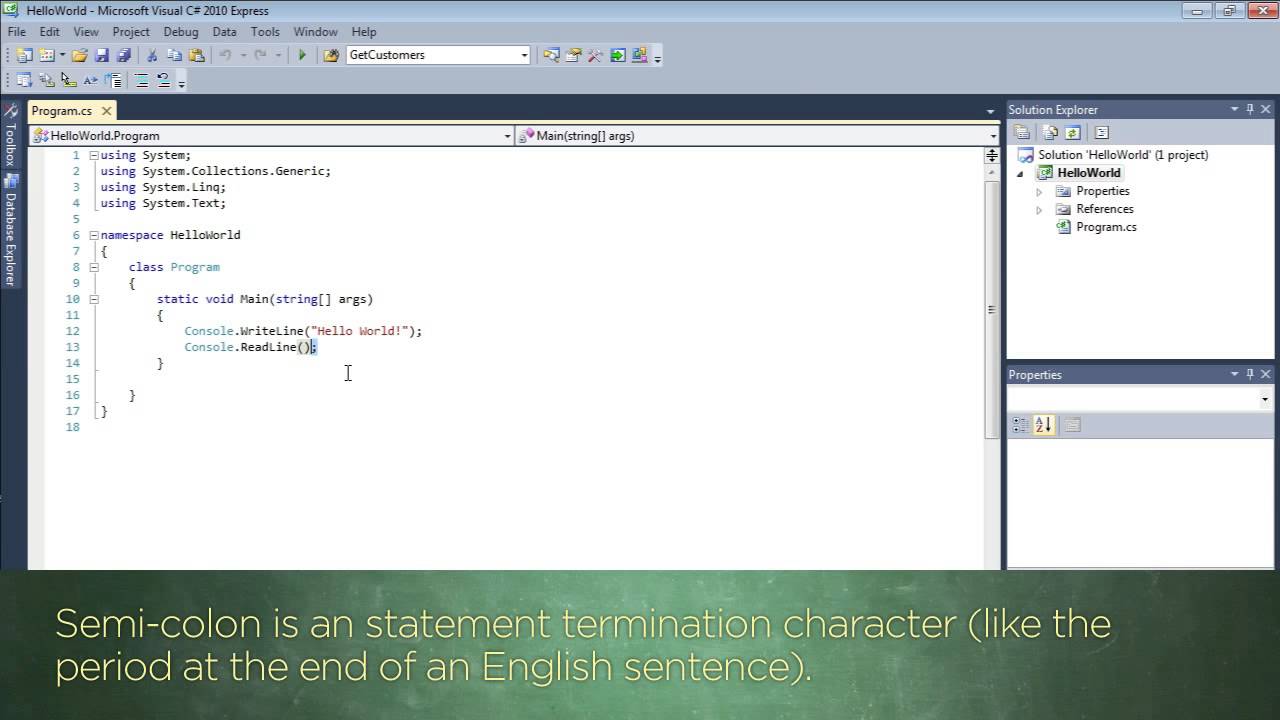Open the Help menu
This screenshot has width=1280, height=720.
[x=364, y=32]
